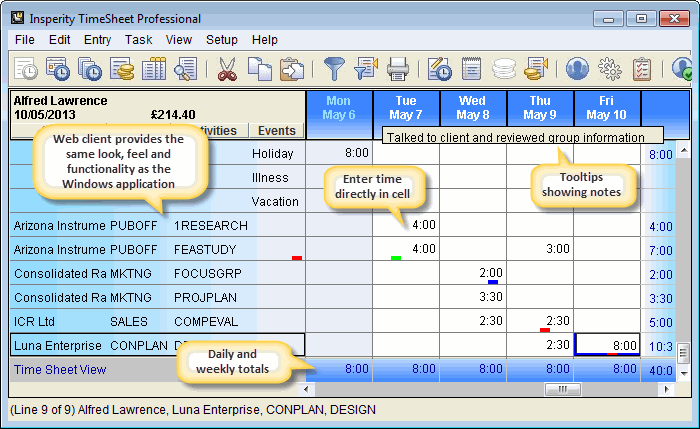Click the blue user circle icon

tap(577, 69)
